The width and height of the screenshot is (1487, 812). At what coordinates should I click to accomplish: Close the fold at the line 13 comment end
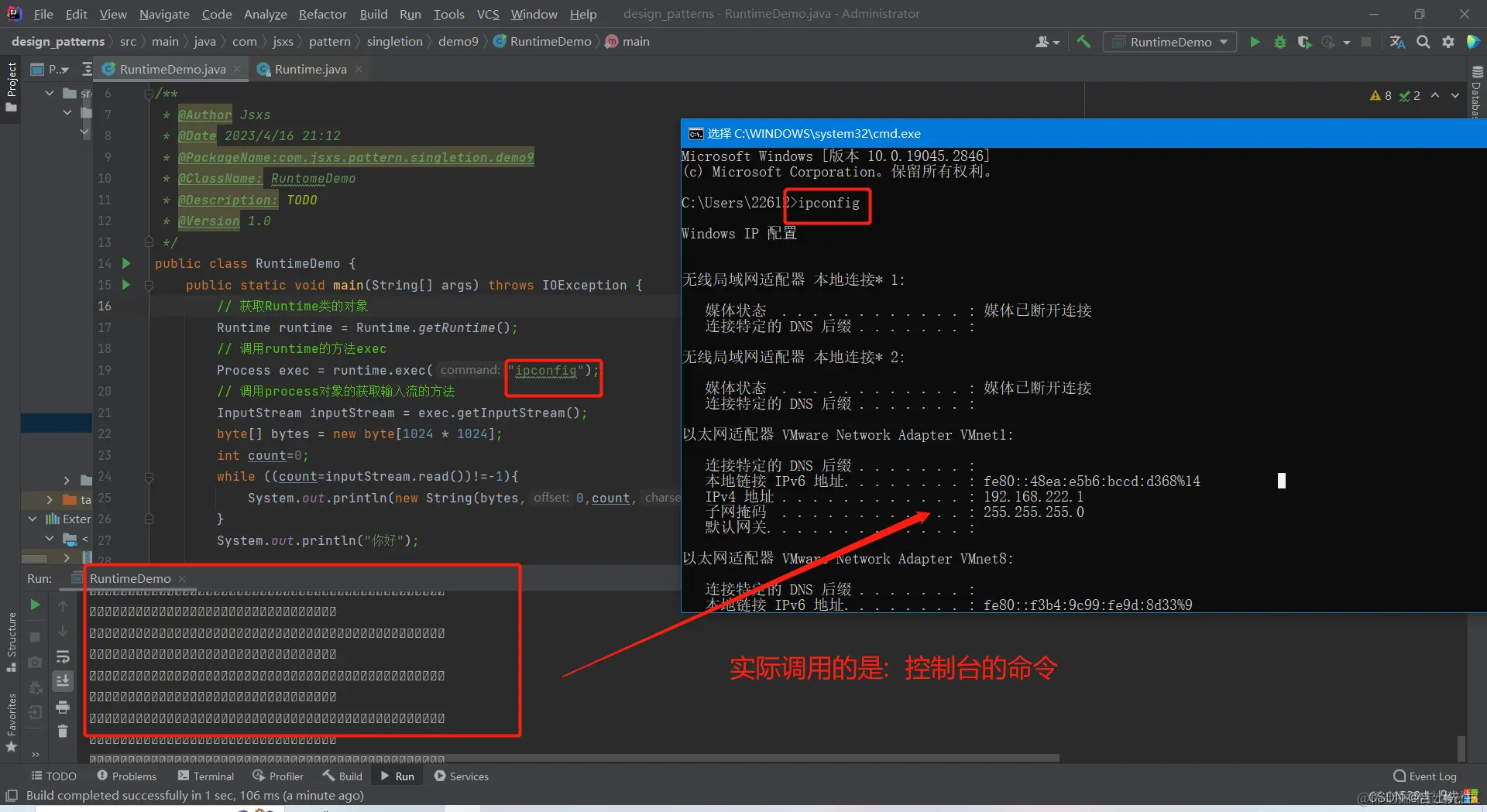(x=149, y=242)
